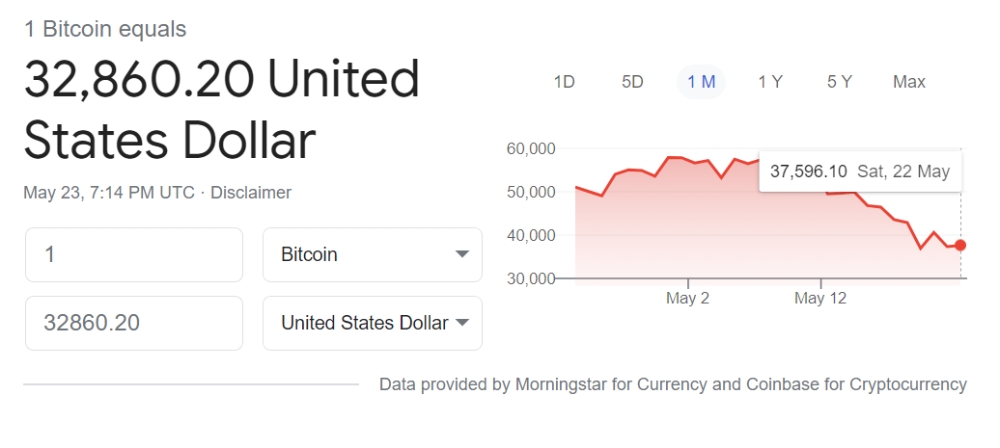Viewport: 1000px width, 448px height.
Task: Select the 1D chart range tab
Action: (x=564, y=82)
